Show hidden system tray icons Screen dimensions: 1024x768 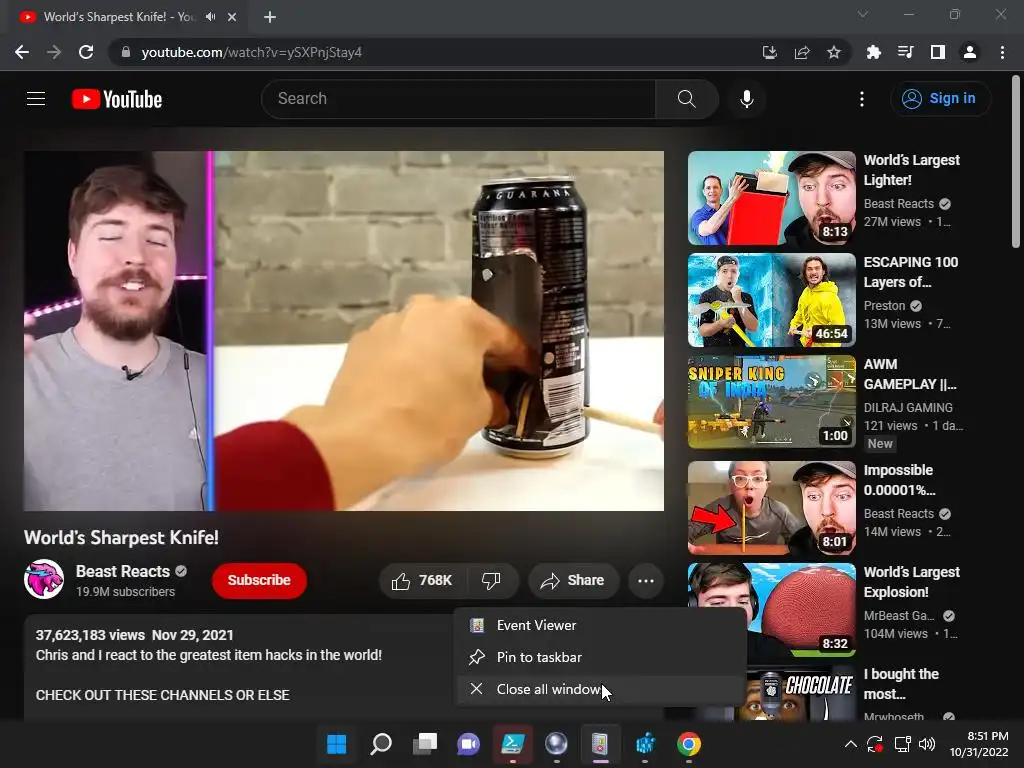(x=850, y=744)
